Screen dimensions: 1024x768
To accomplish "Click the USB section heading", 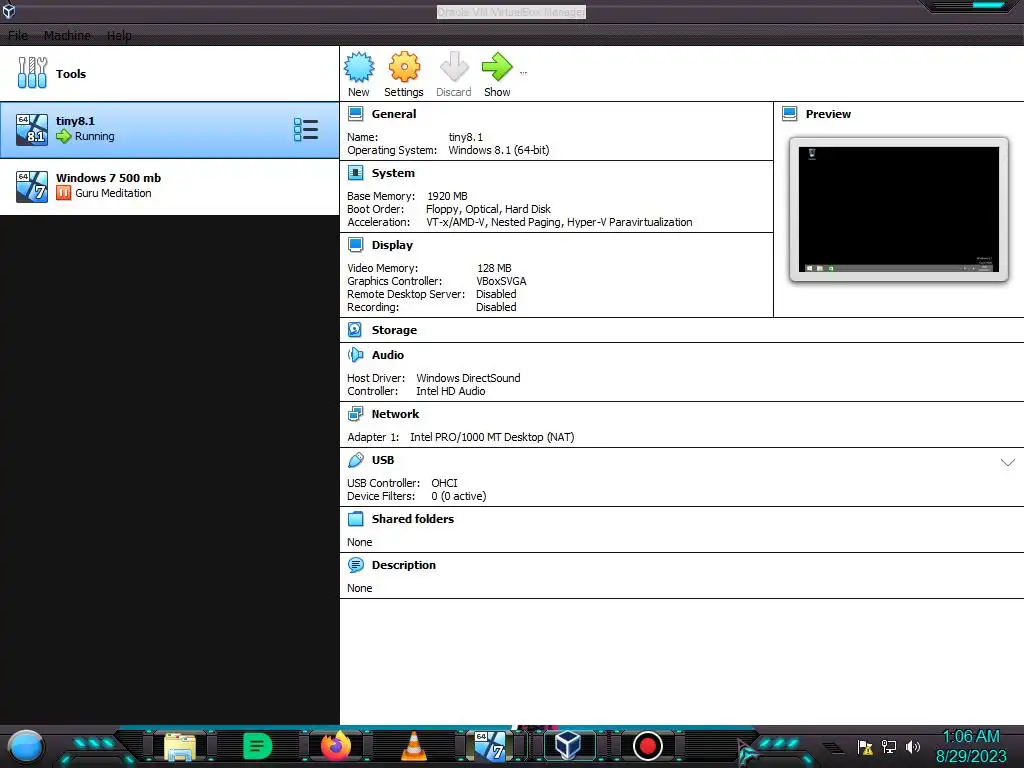I will click(x=383, y=460).
